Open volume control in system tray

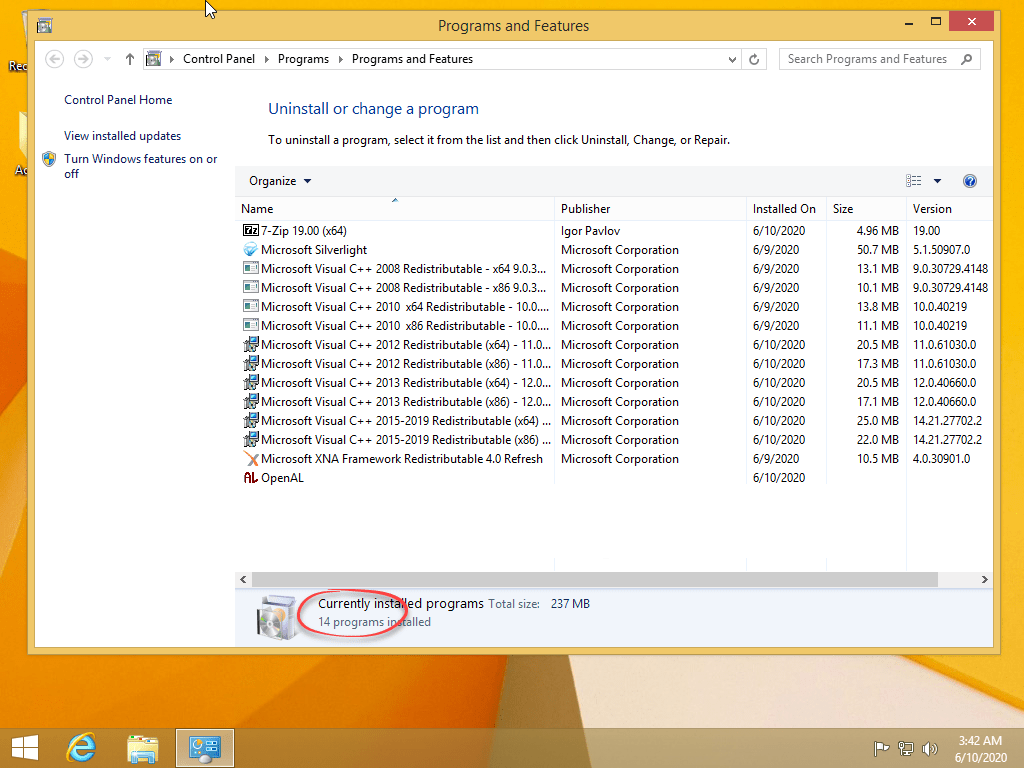click(929, 748)
